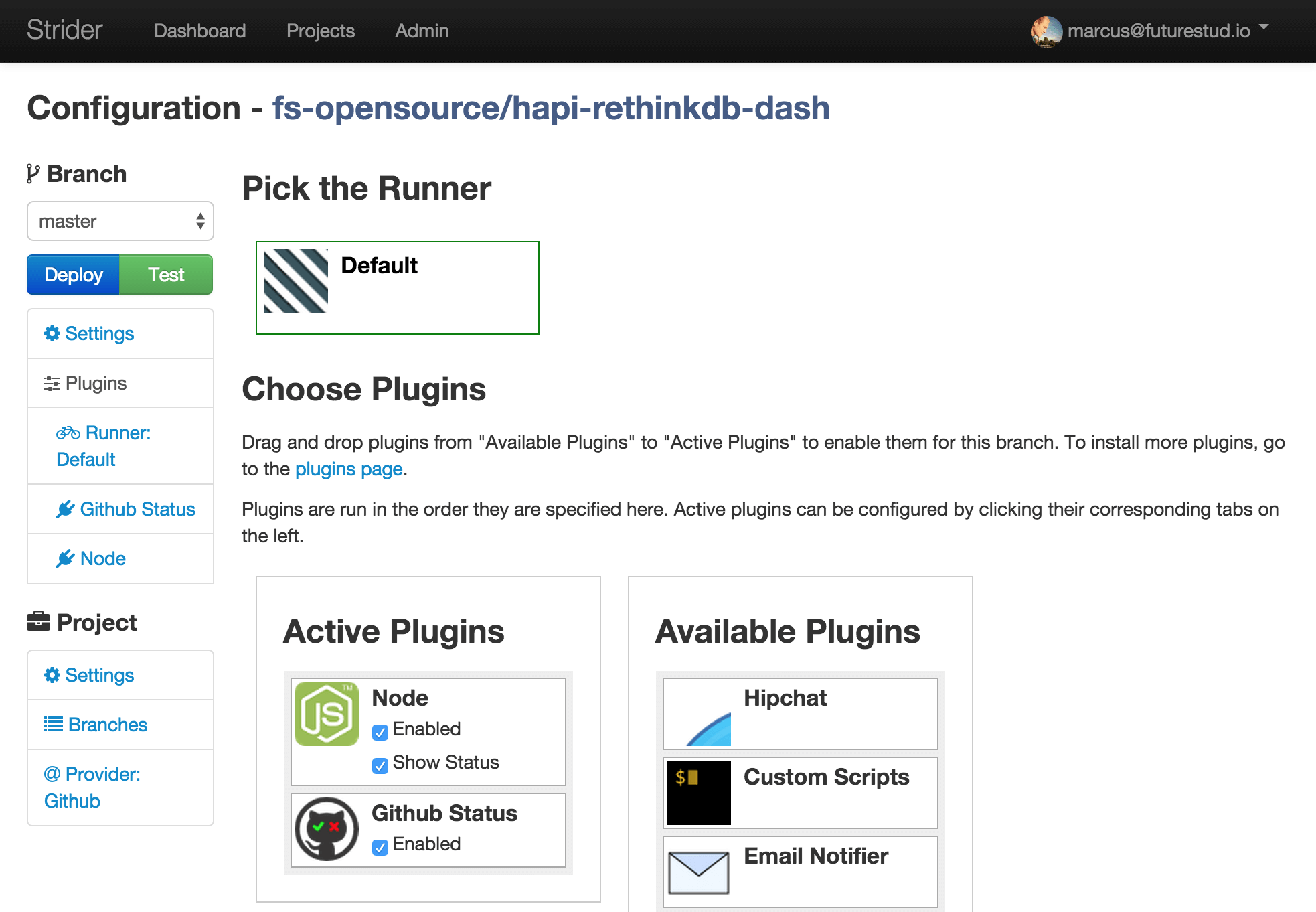Image resolution: width=1316 pixels, height=912 pixels.
Task: Click the gear icon of branch Settings
Action: point(52,333)
